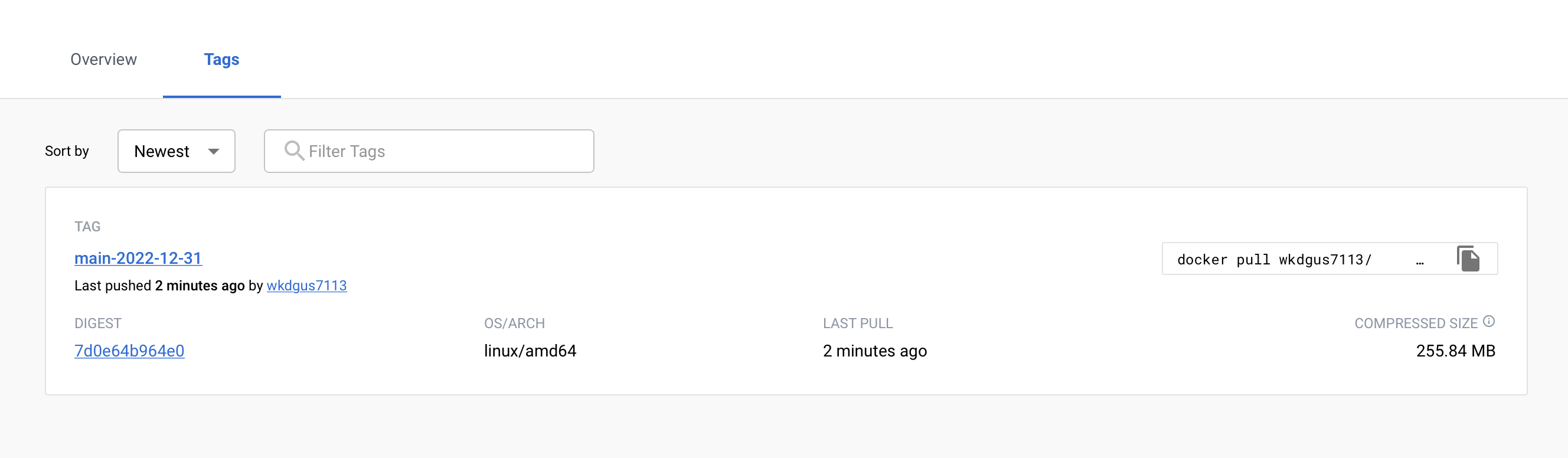Click the ellipsis in the docker pull box

pos(1419,260)
